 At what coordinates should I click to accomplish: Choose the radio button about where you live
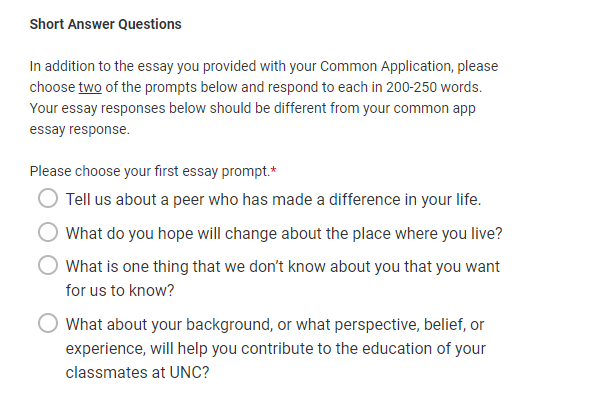click(48, 232)
